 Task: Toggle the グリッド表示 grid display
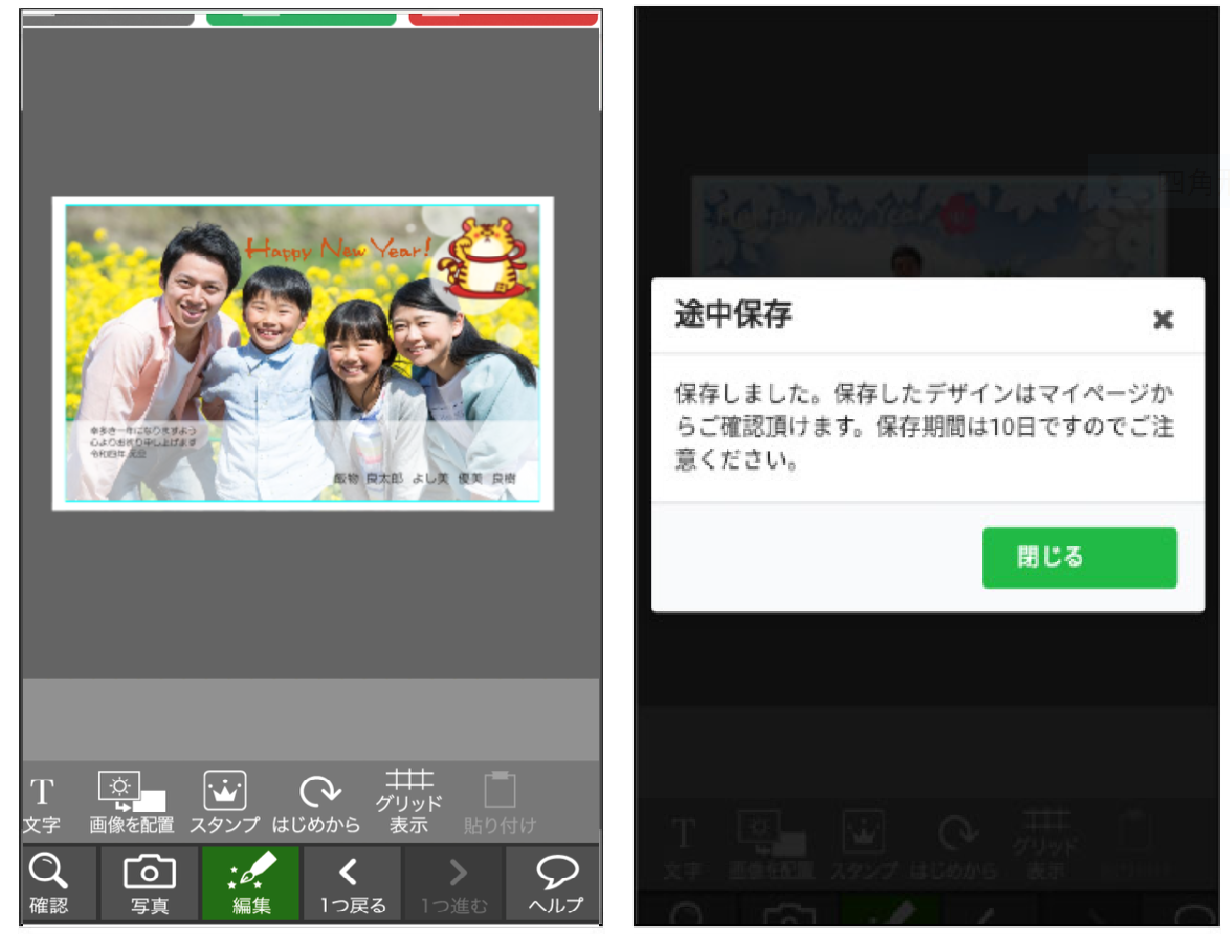pos(409,801)
